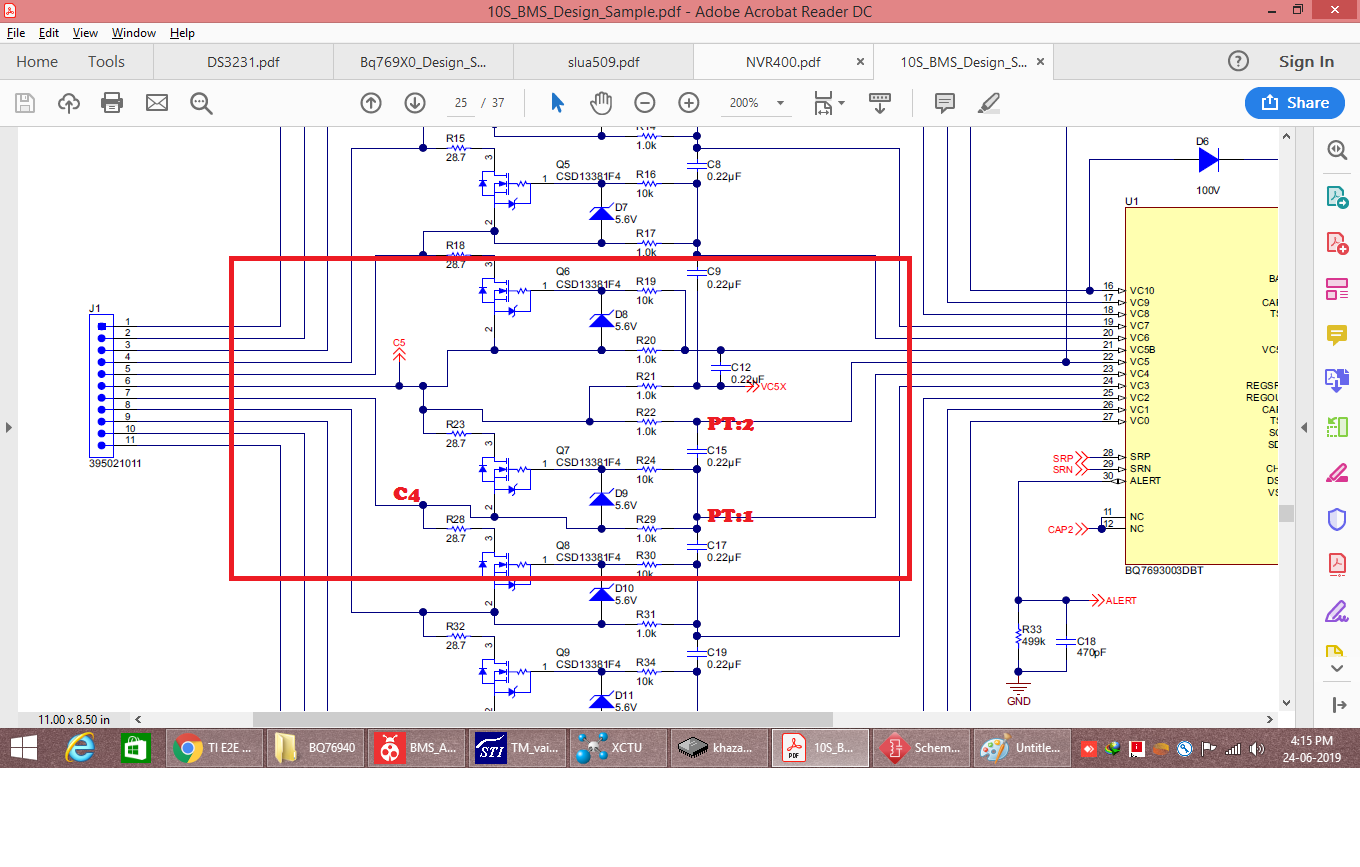Viewport: 1360px width, 867px height.
Task: Switch to XCTU taskbar window
Action: (619, 748)
